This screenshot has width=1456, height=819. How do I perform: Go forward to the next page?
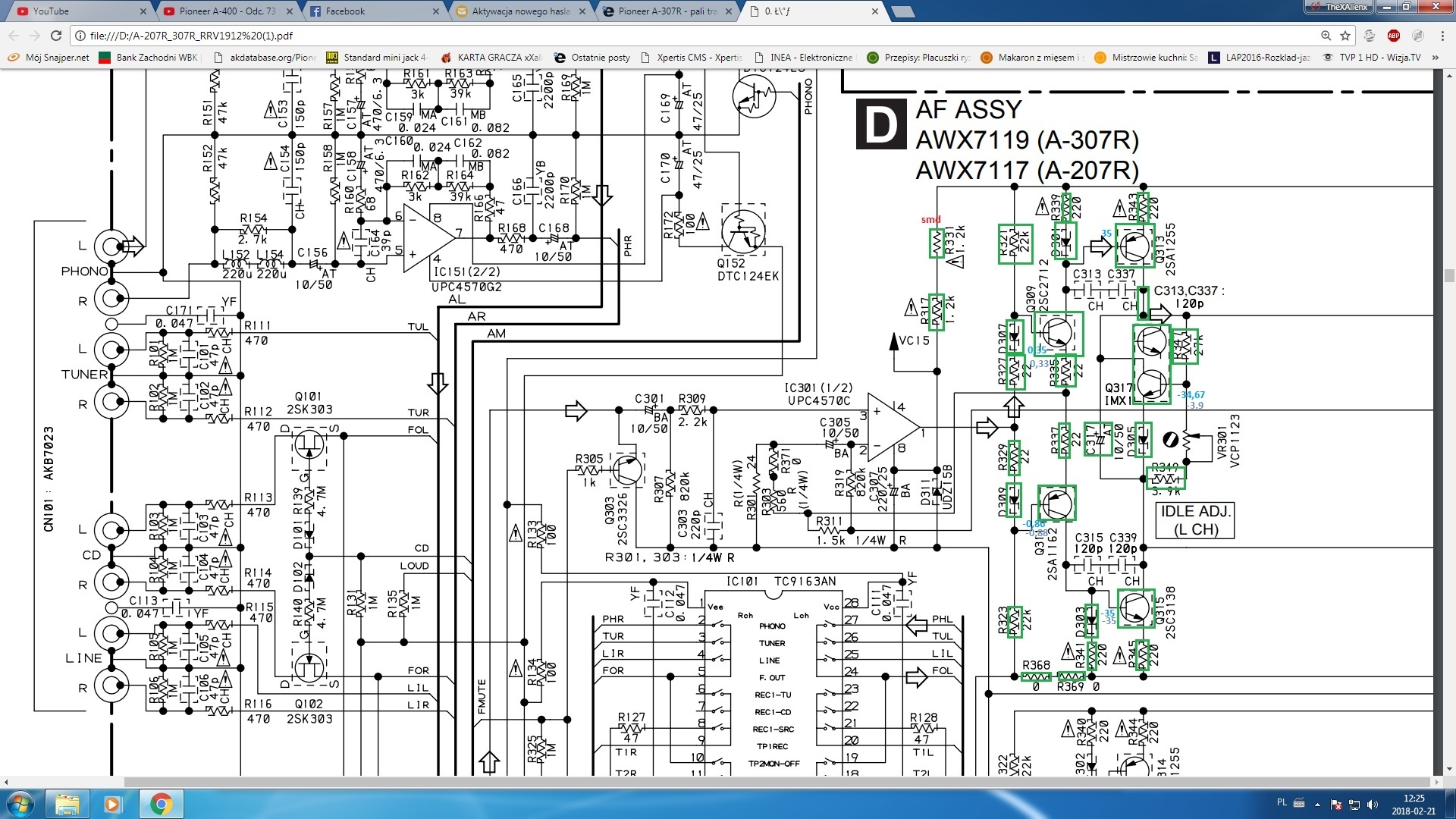(x=35, y=36)
